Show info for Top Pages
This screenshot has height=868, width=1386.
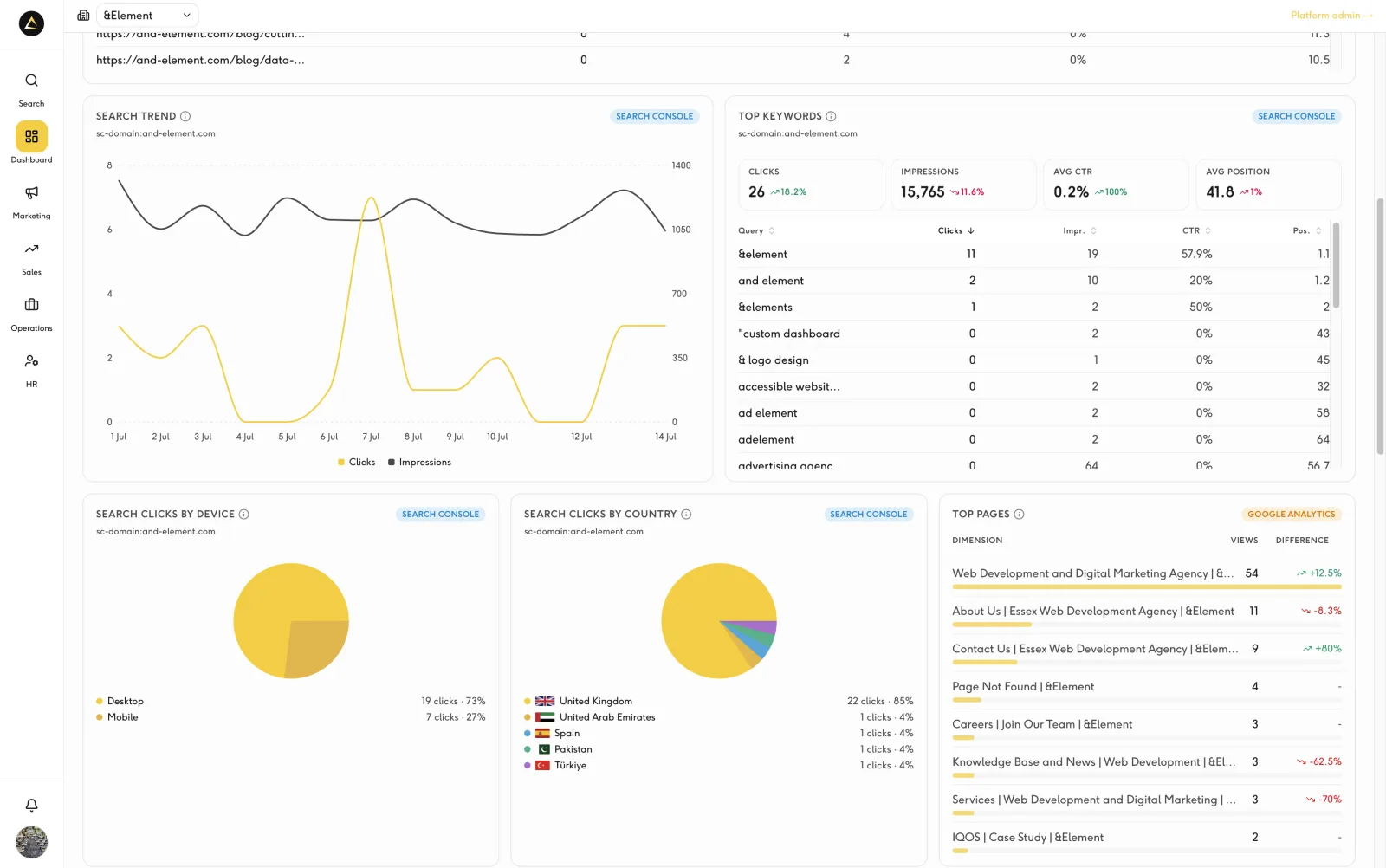[x=1019, y=514]
